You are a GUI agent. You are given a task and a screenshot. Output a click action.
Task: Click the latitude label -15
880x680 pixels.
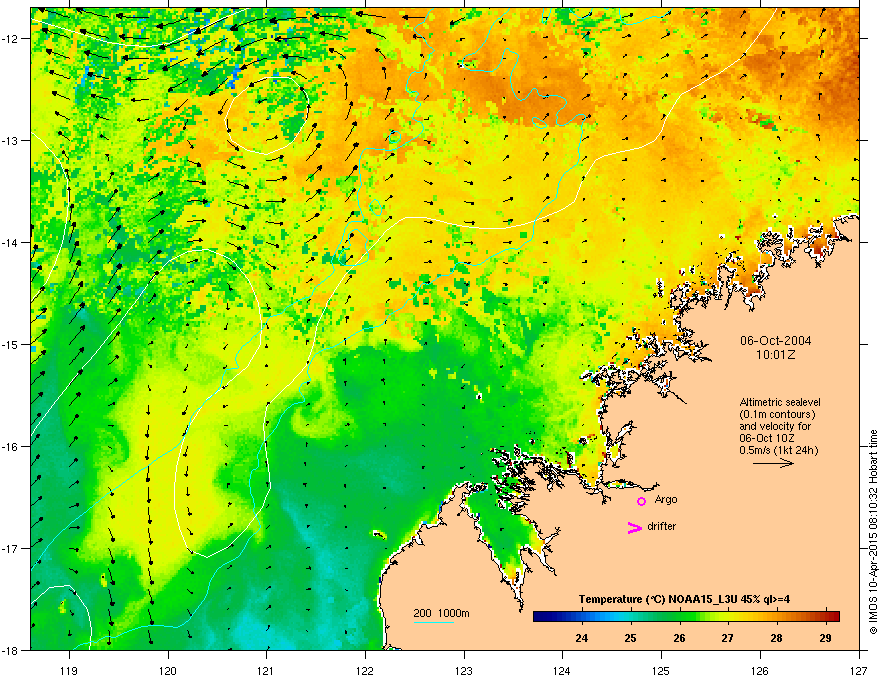point(10,344)
